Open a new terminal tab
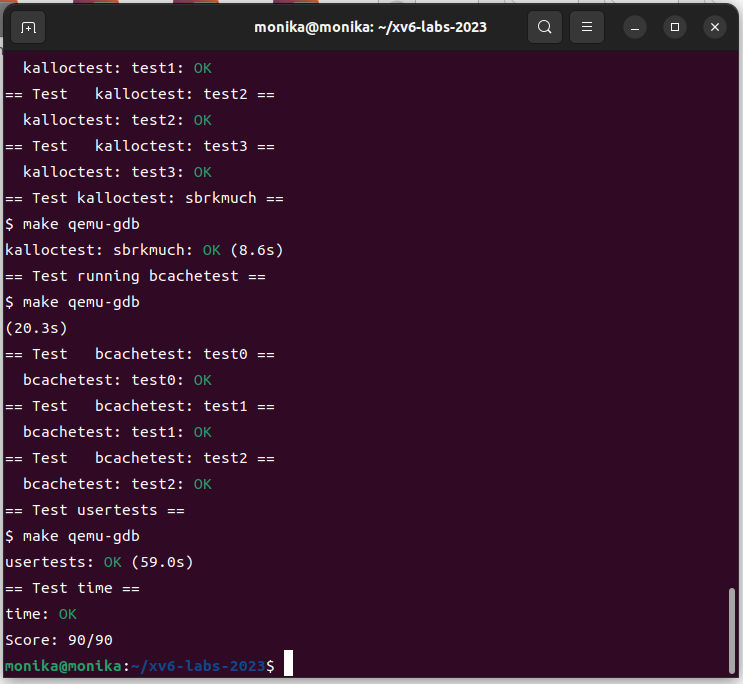Screen dimensions: 743x684 pyautogui.click(x=28, y=27)
